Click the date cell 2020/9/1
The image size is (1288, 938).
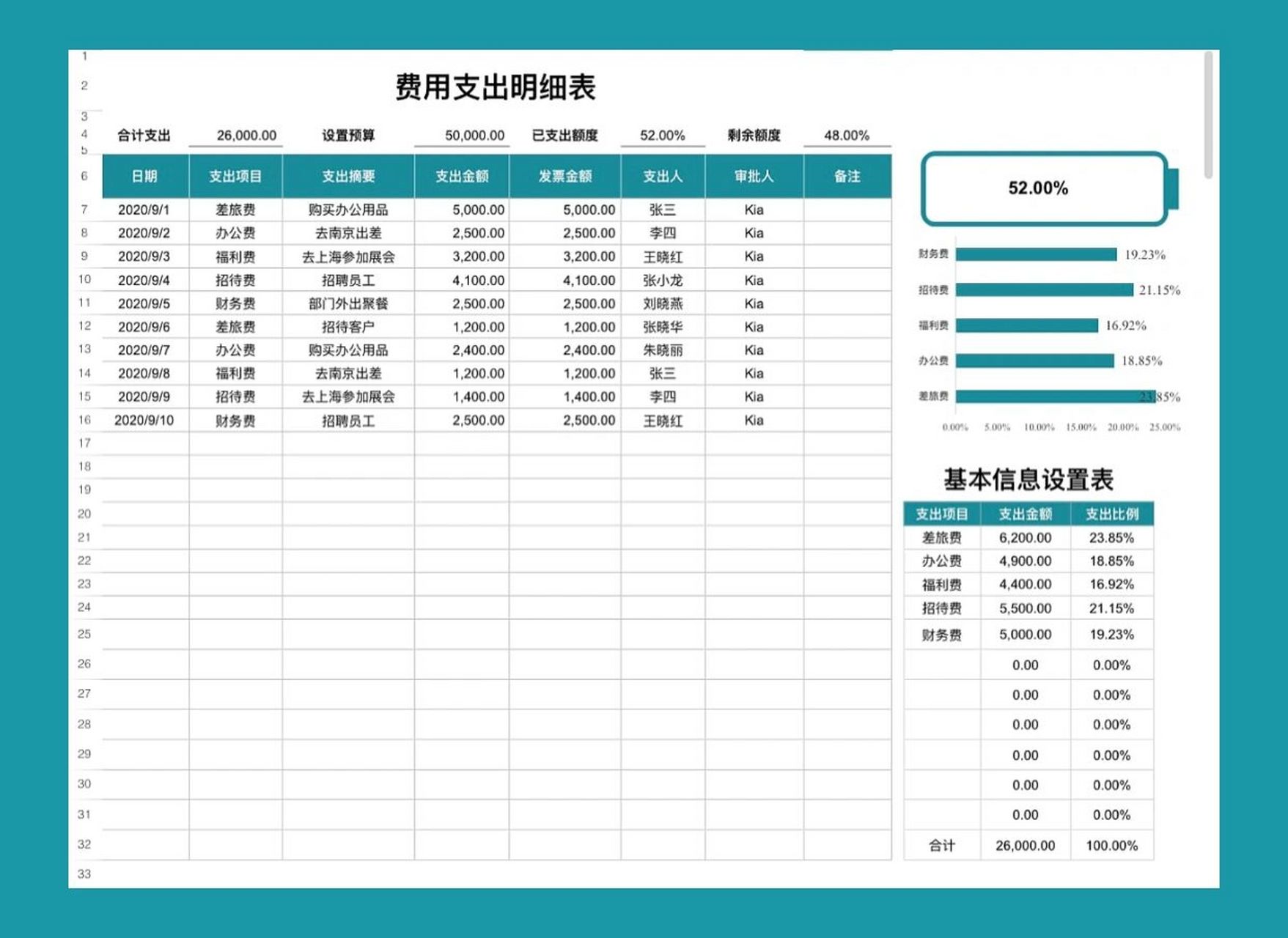(144, 209)
